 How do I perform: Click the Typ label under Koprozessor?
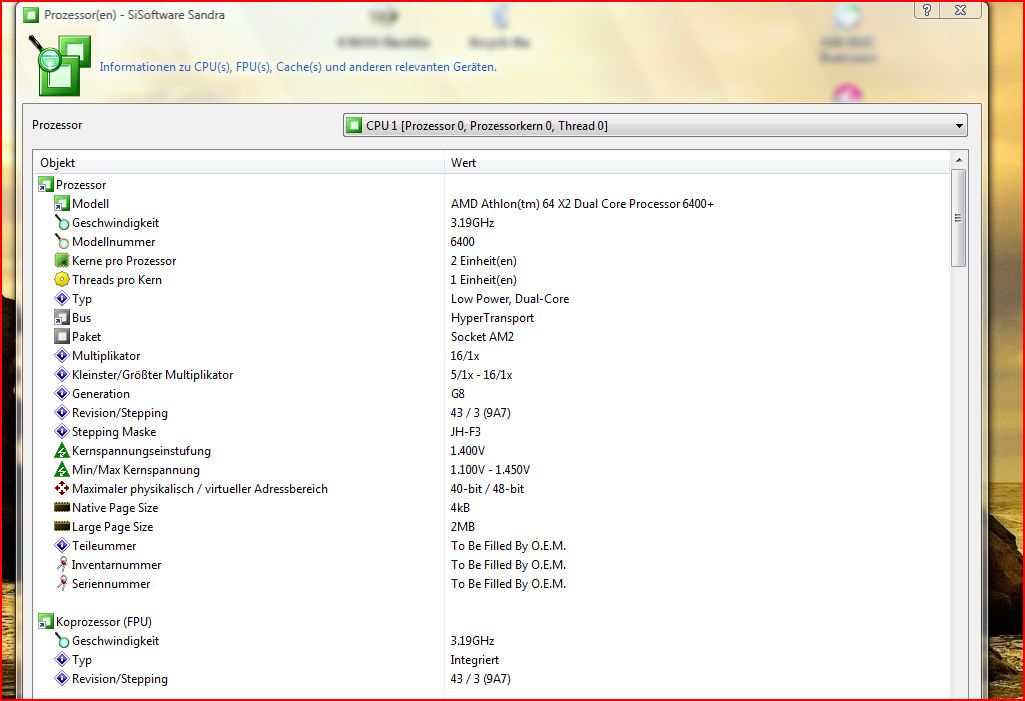click(x=82, y=660)
